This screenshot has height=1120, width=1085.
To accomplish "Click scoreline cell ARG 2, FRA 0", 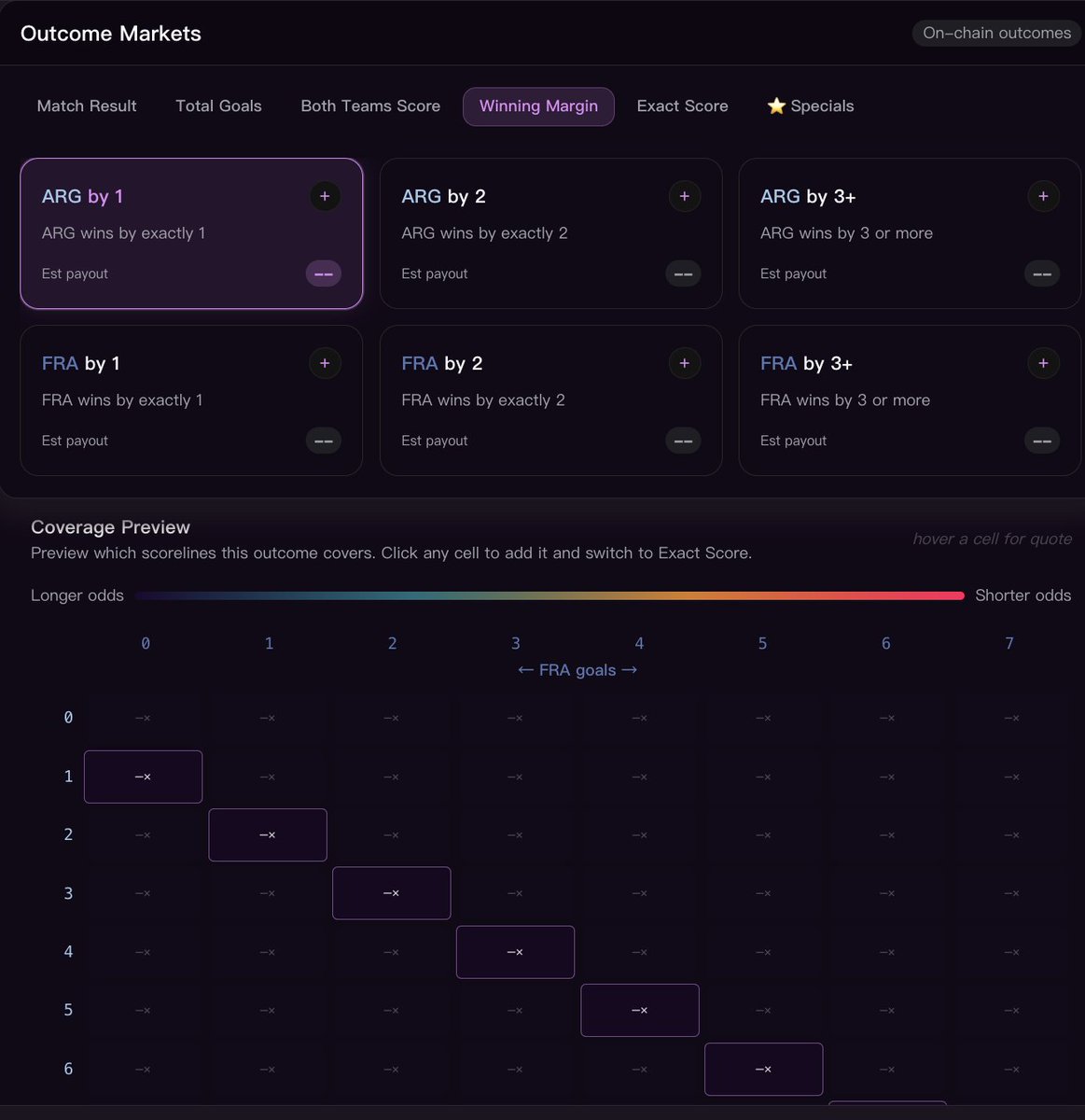I will [143, 834].
